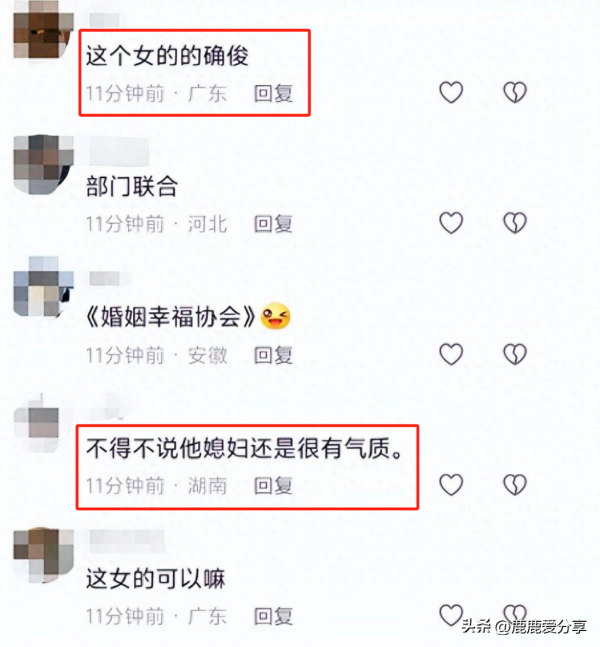The width and height of the screenshot is (600, 647).
Task: Open avatar of first commenter from 广东
Action: coord(43,30)
